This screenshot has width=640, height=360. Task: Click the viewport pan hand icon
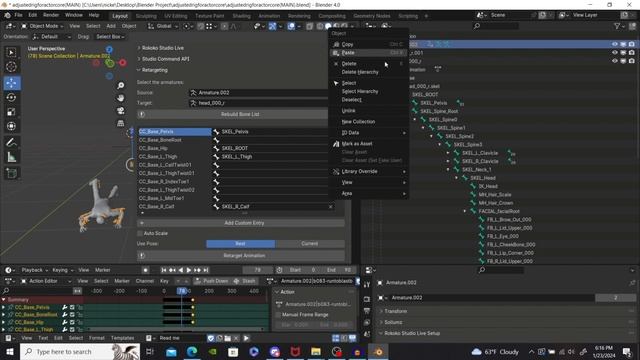[121, 98]
